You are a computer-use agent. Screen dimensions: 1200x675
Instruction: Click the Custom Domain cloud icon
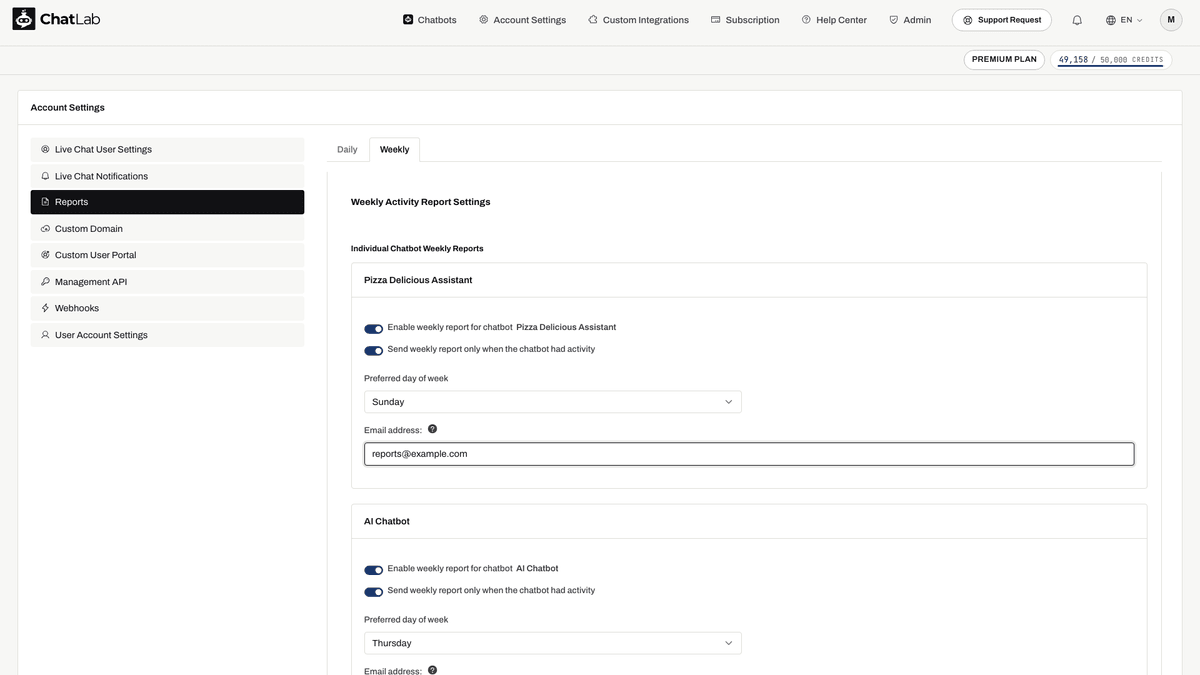coord(45,229)
